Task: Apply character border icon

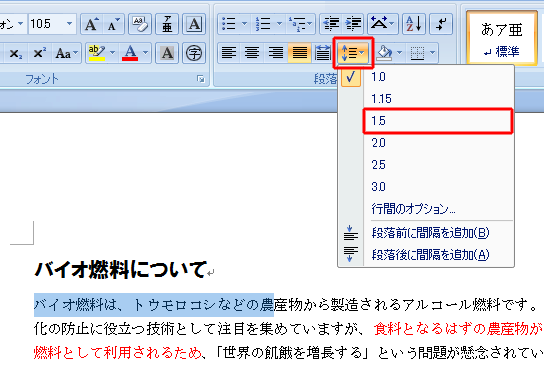Action: coord(194,24)
